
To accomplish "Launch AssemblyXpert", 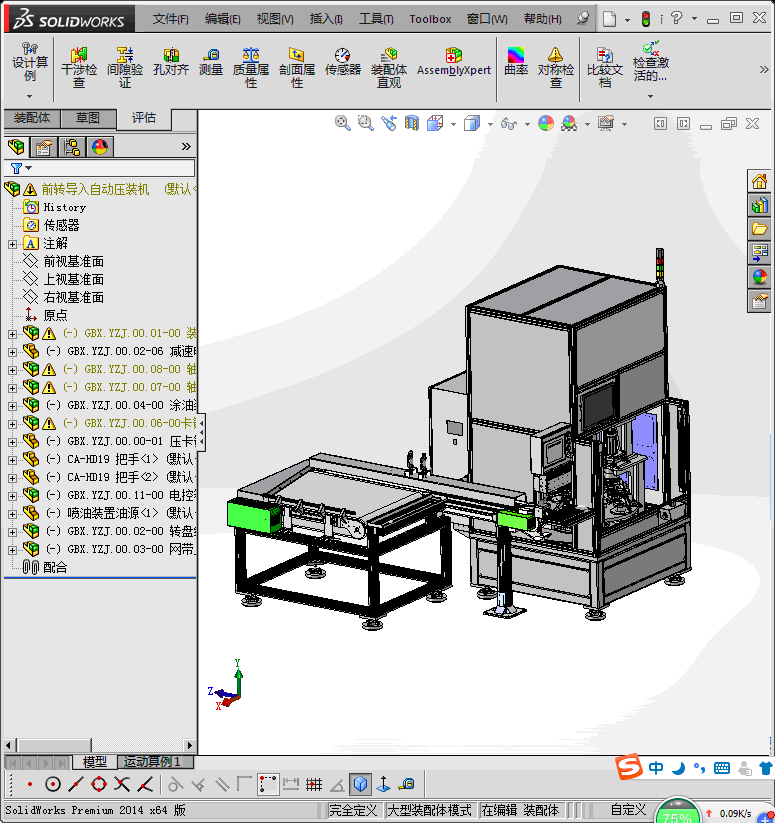I will point(454,62).
